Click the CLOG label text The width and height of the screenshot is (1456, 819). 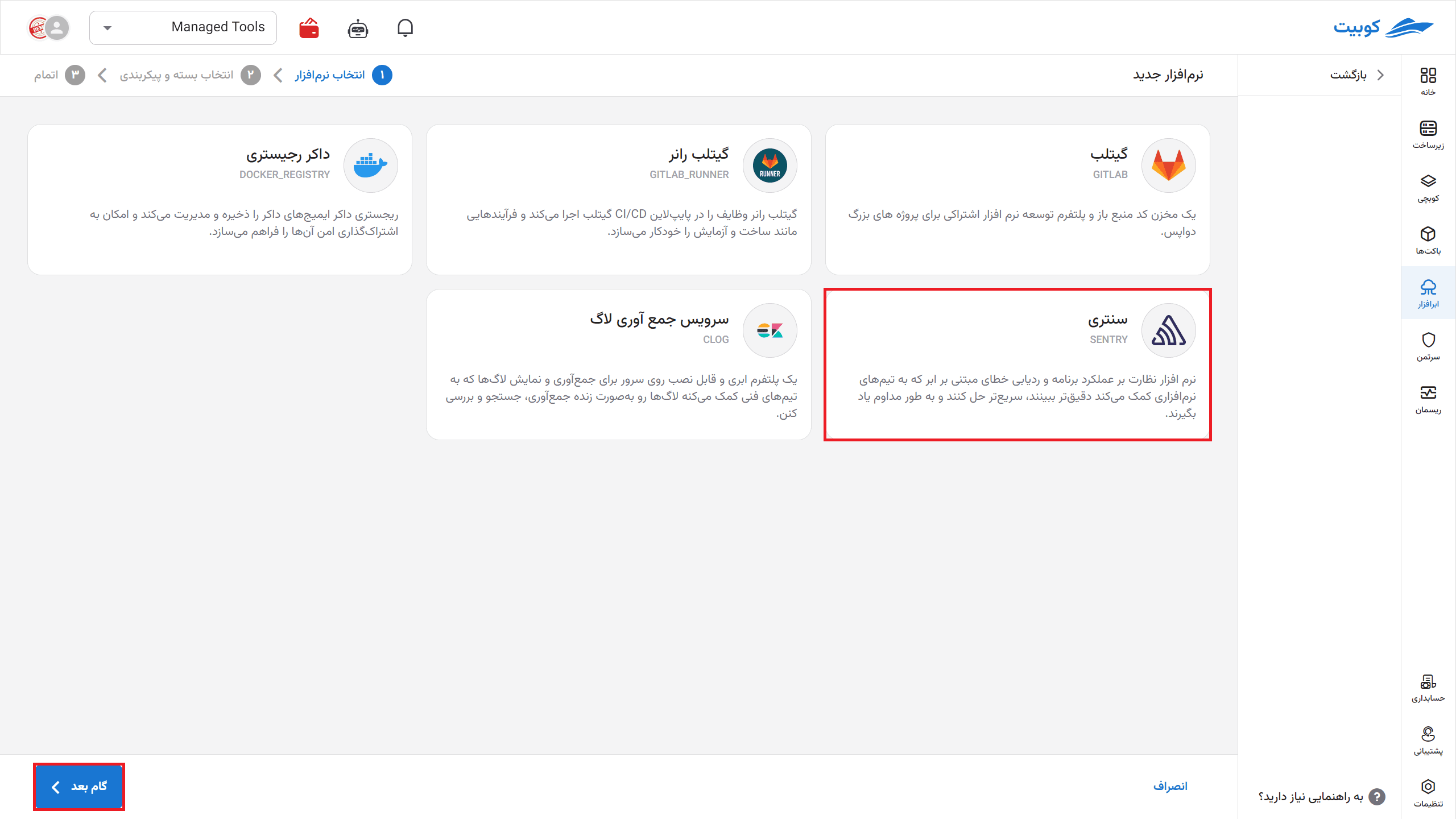(715, 340)
